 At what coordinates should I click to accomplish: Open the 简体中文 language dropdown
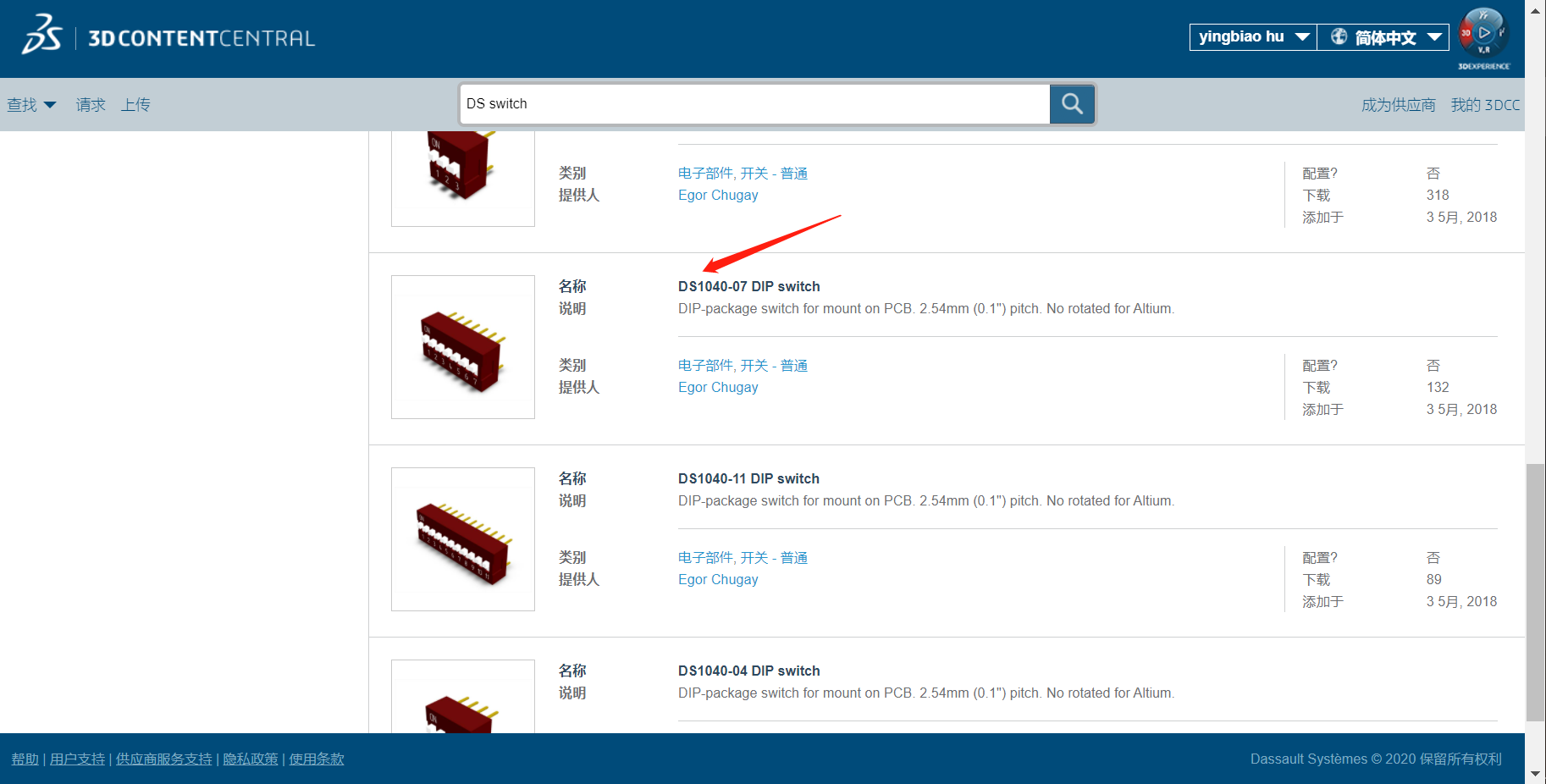click(x=1383, y=36)
